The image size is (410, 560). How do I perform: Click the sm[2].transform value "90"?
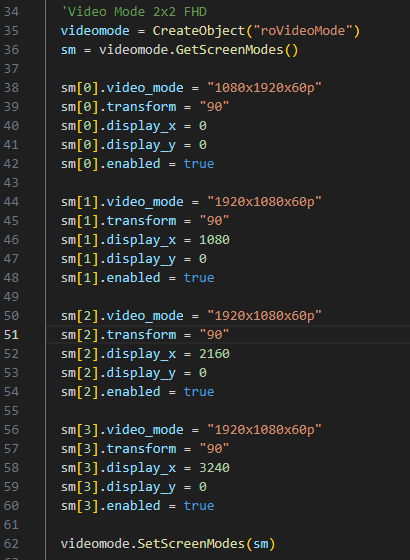click(214, 335)
